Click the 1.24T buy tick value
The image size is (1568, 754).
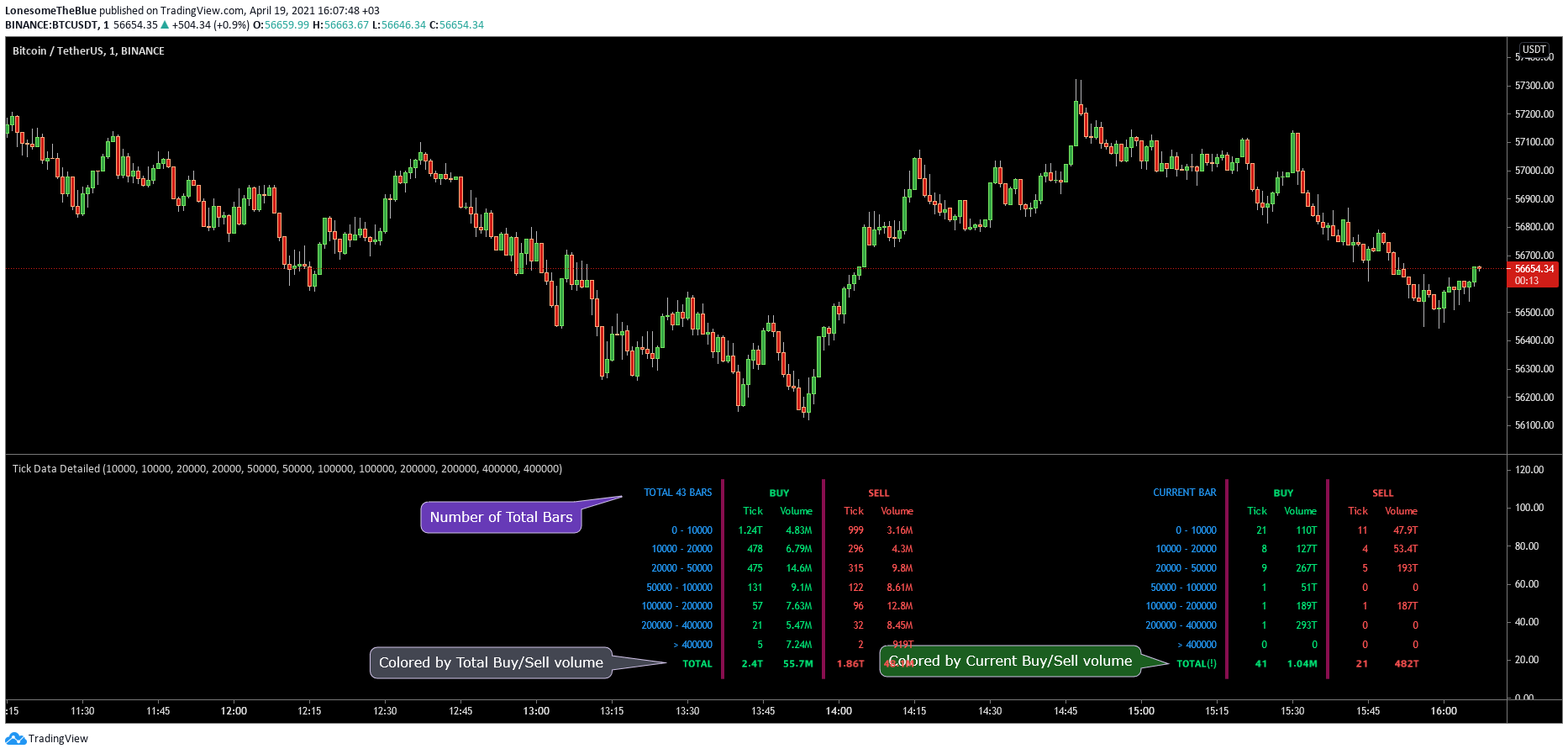pos(750,530)
